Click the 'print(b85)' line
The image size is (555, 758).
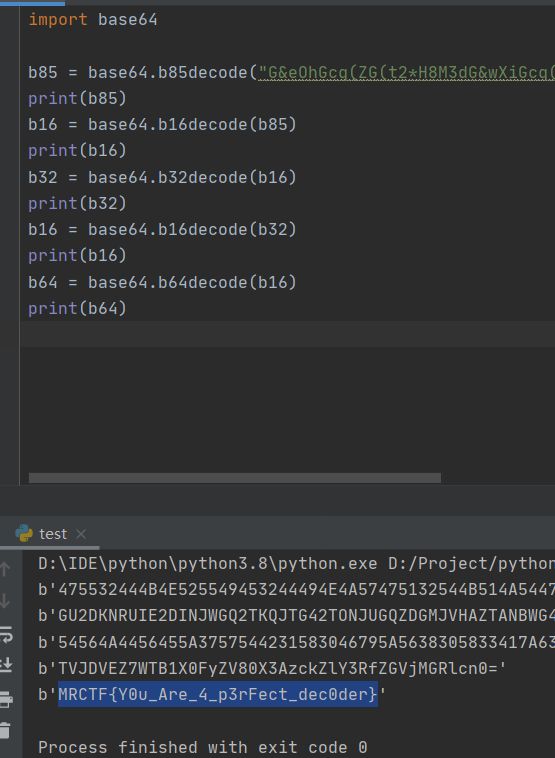(x=77, y=99)
